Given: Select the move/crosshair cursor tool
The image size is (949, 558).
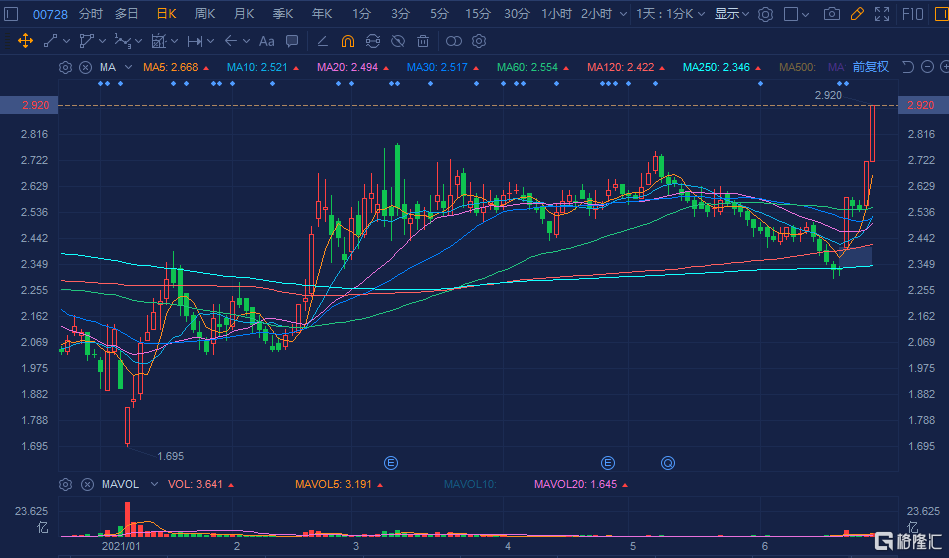Looking at the screenshot, I should tap(26, 41).
